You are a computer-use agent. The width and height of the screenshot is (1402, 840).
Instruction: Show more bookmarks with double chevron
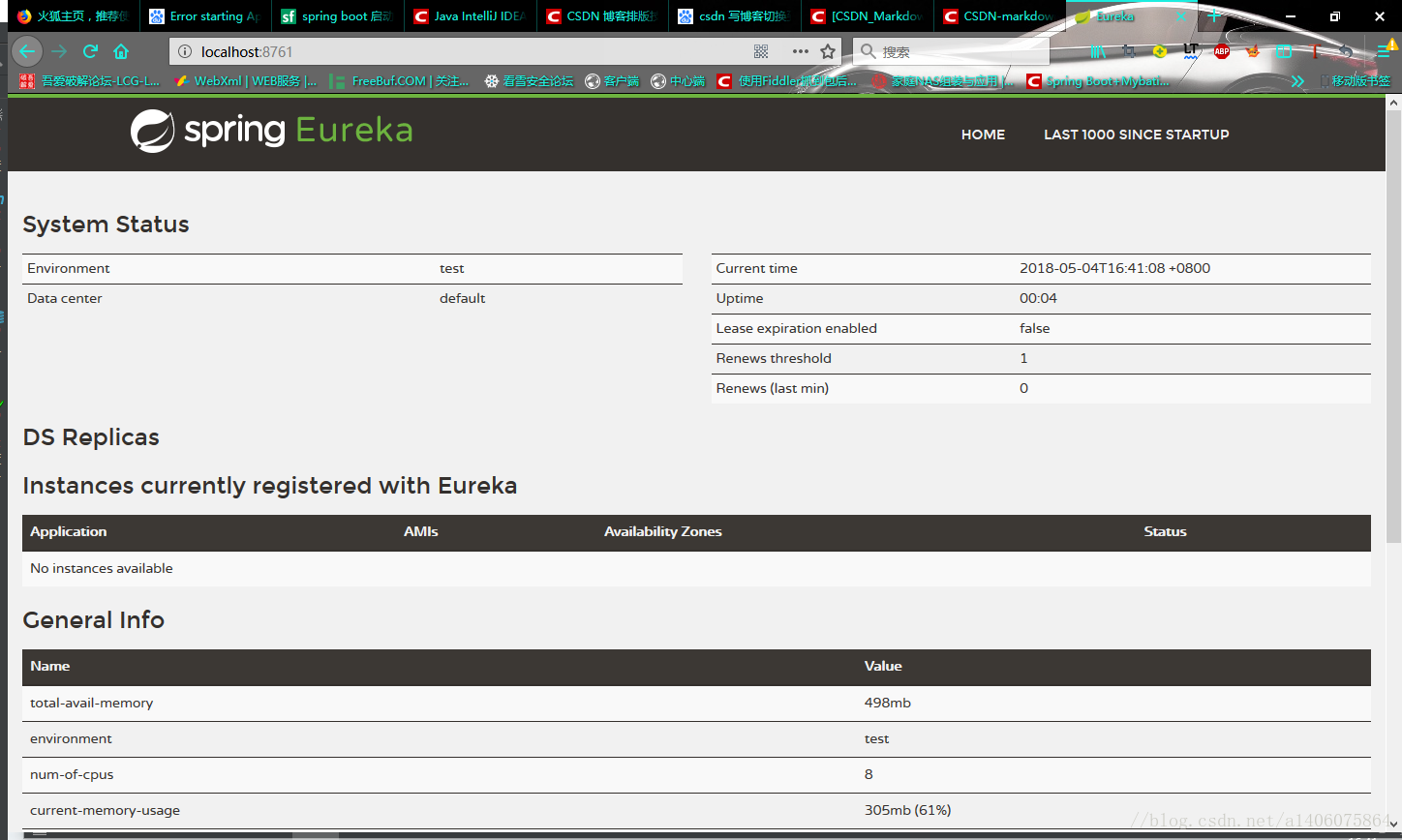pos(1298,81)
